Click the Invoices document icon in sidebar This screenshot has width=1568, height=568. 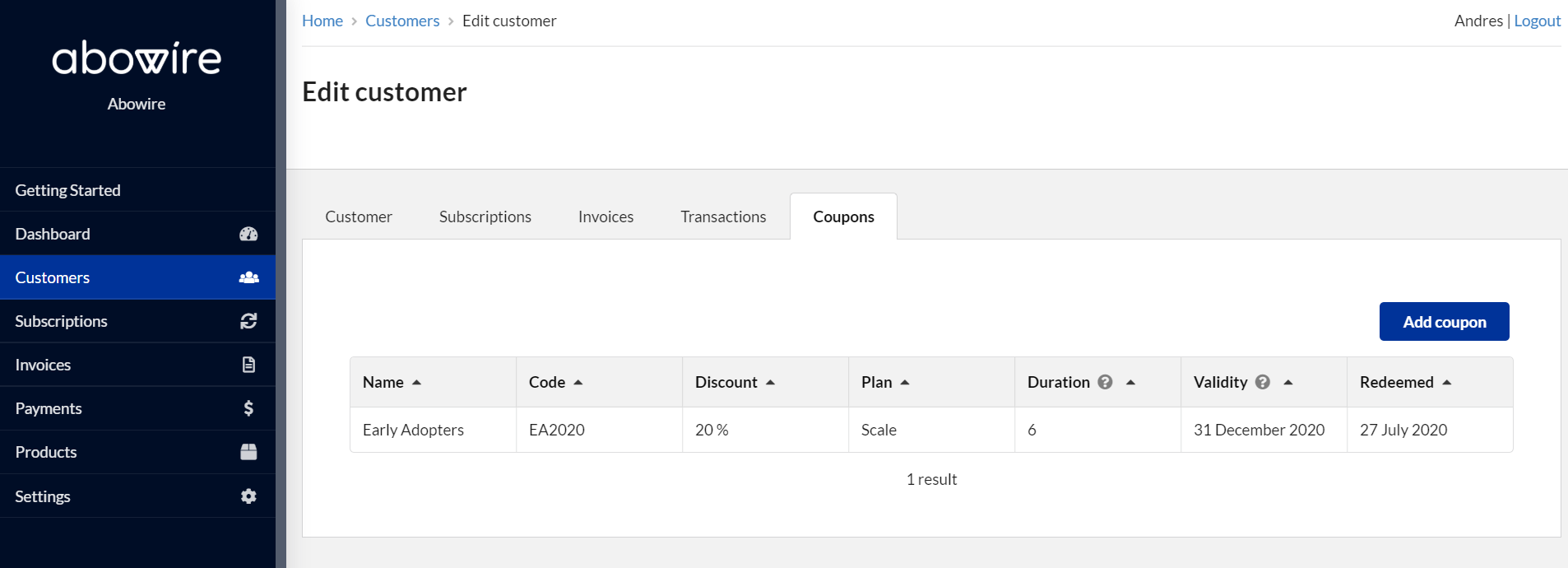pos(248,365)
